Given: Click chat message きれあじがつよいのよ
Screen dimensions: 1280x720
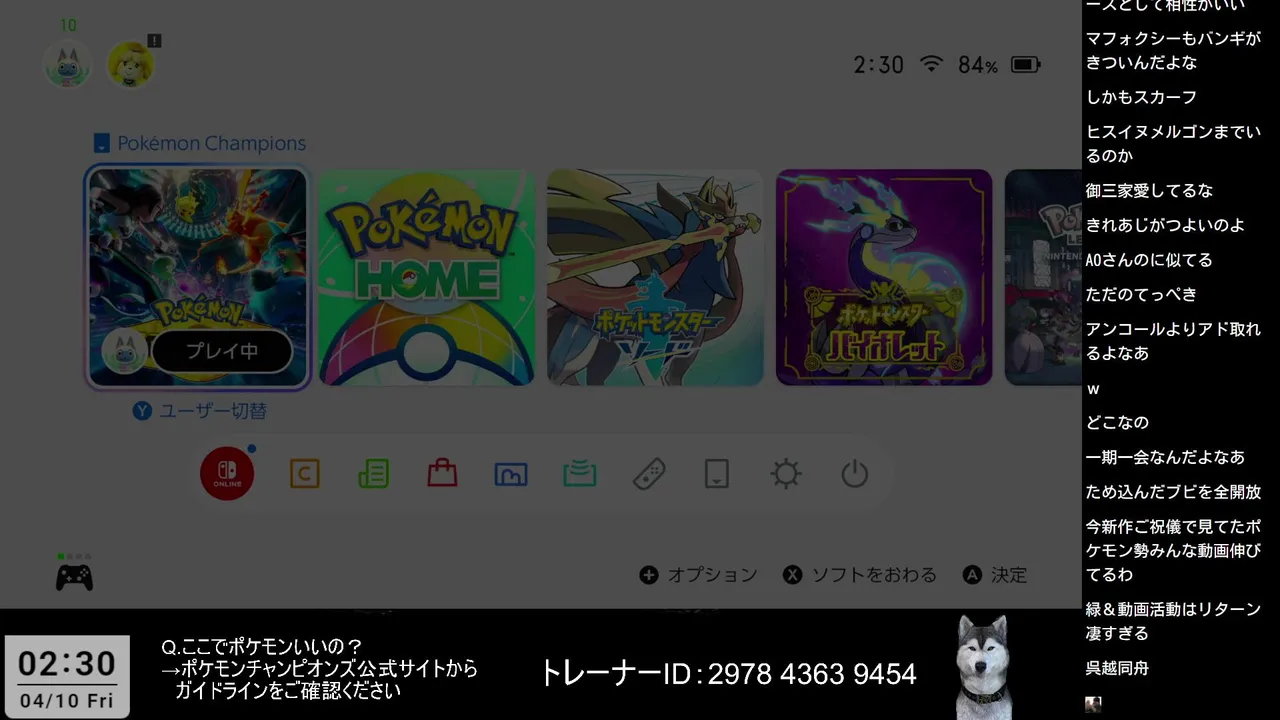Looking at the screenshot, I should pyautogui.click(x=1165, y=225).
